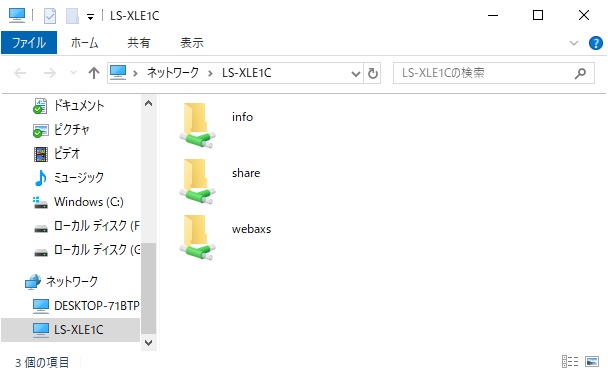Refresh the LS-XLE1C folder view

coord(373,73)
